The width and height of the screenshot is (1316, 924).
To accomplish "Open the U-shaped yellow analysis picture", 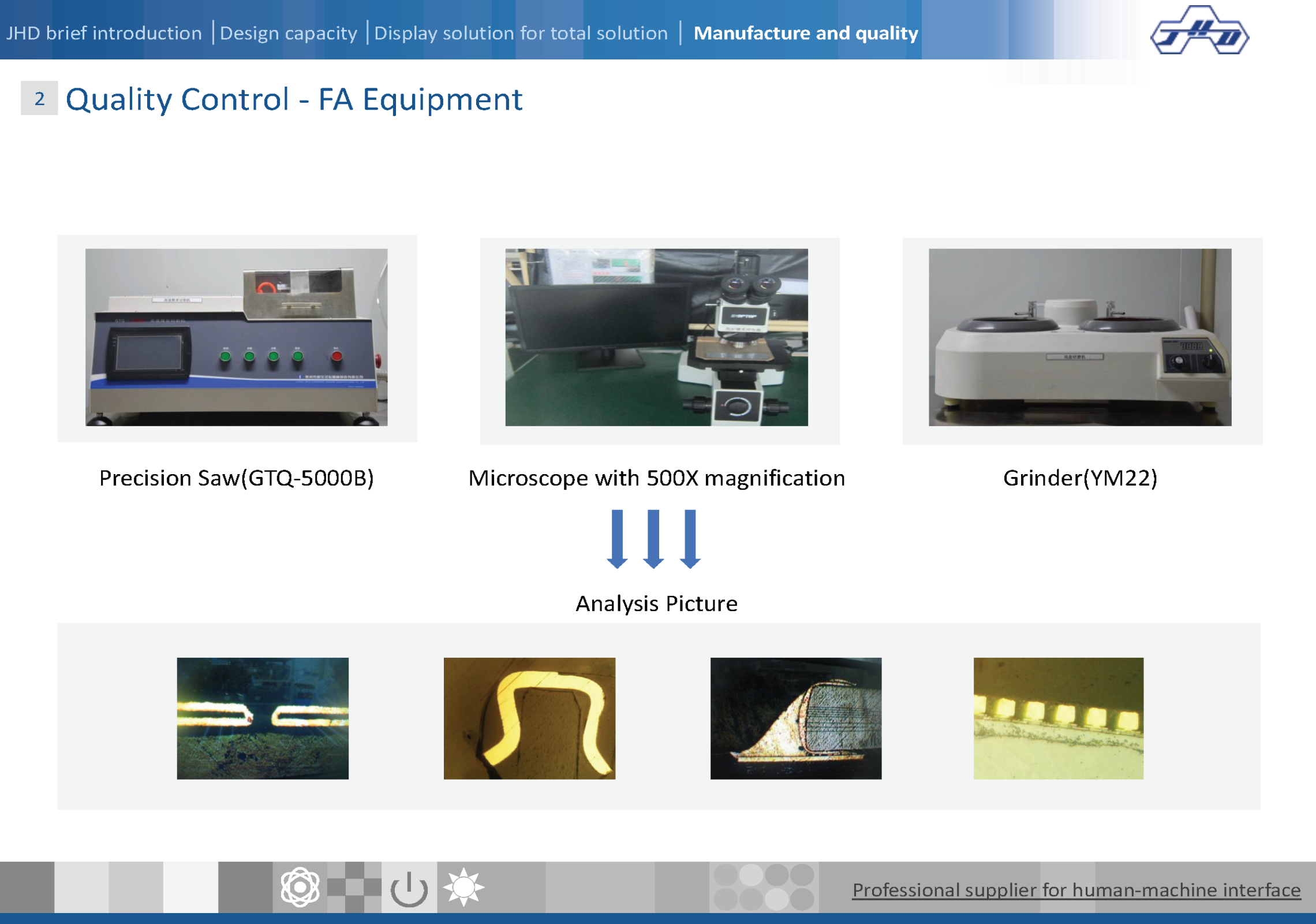I will coord(529,718).
